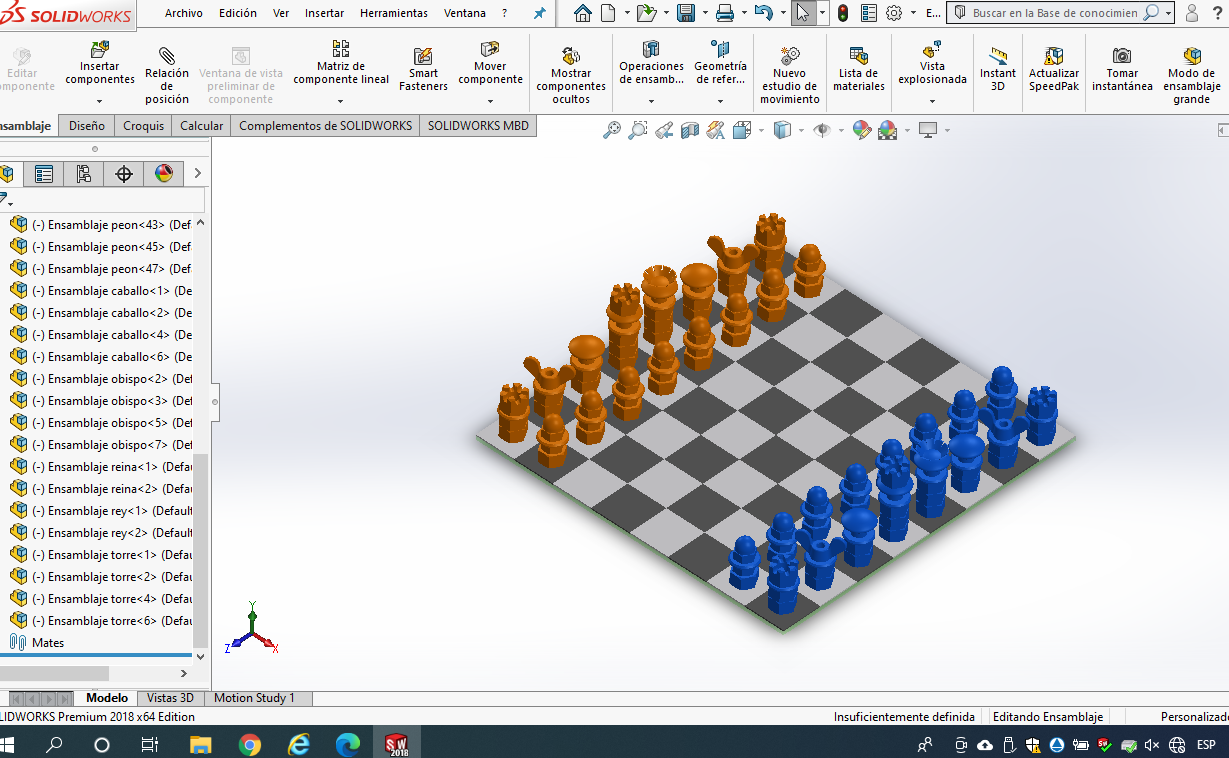The height and width of the screenshot is (758, 1229).
Task: Print using the printer icon
Action: [x=724, y=13]
